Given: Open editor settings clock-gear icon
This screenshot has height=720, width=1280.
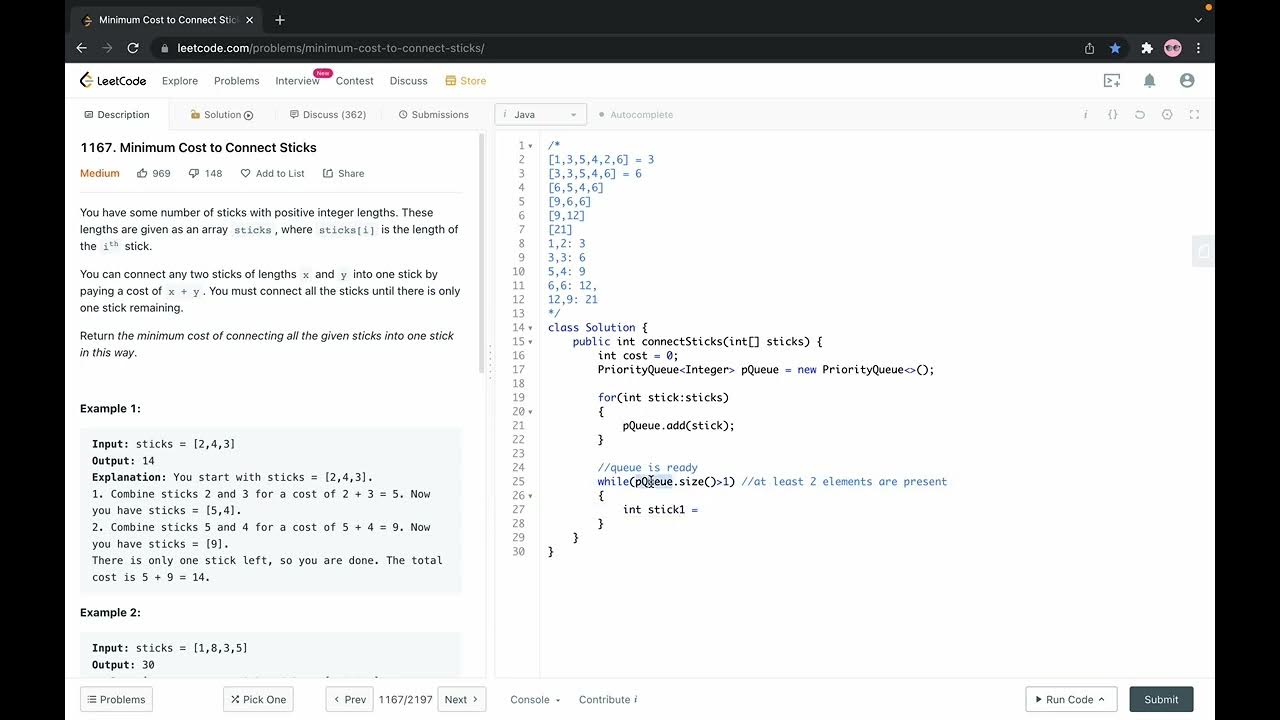Looking at the screenshot, I should 1167,115.
